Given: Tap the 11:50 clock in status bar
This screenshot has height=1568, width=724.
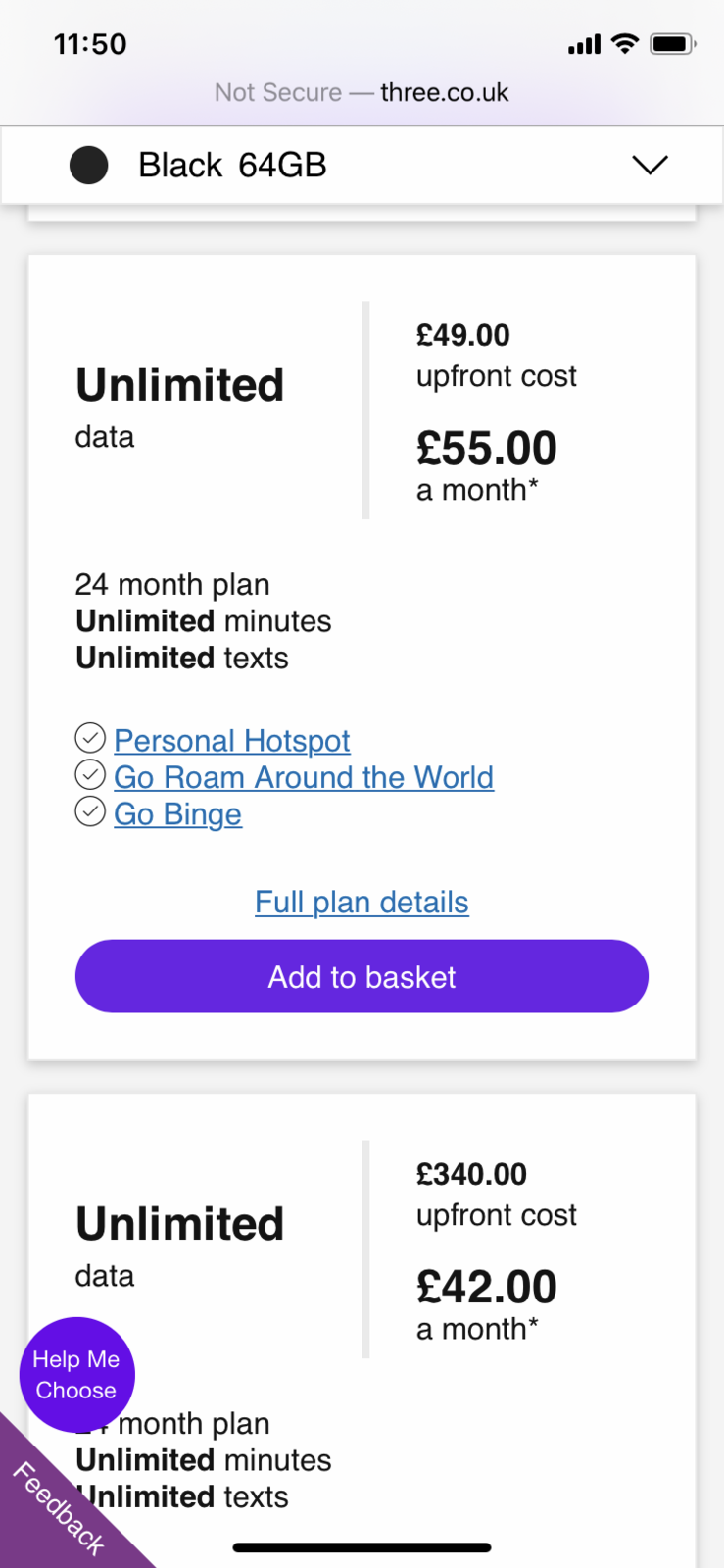Looking at the screenshot, I should tap(90, 44).
